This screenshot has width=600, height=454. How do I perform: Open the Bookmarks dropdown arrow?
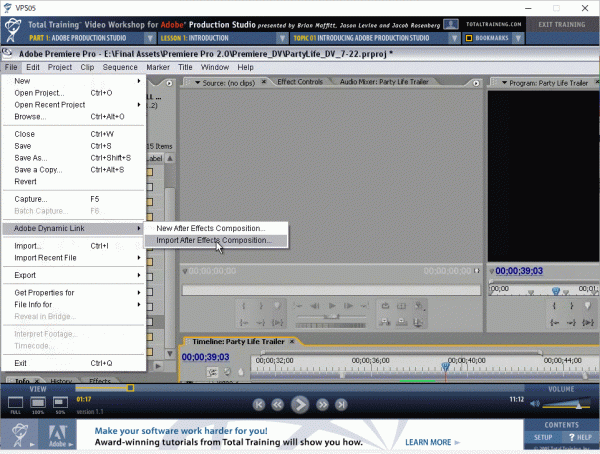coord(518,38)
